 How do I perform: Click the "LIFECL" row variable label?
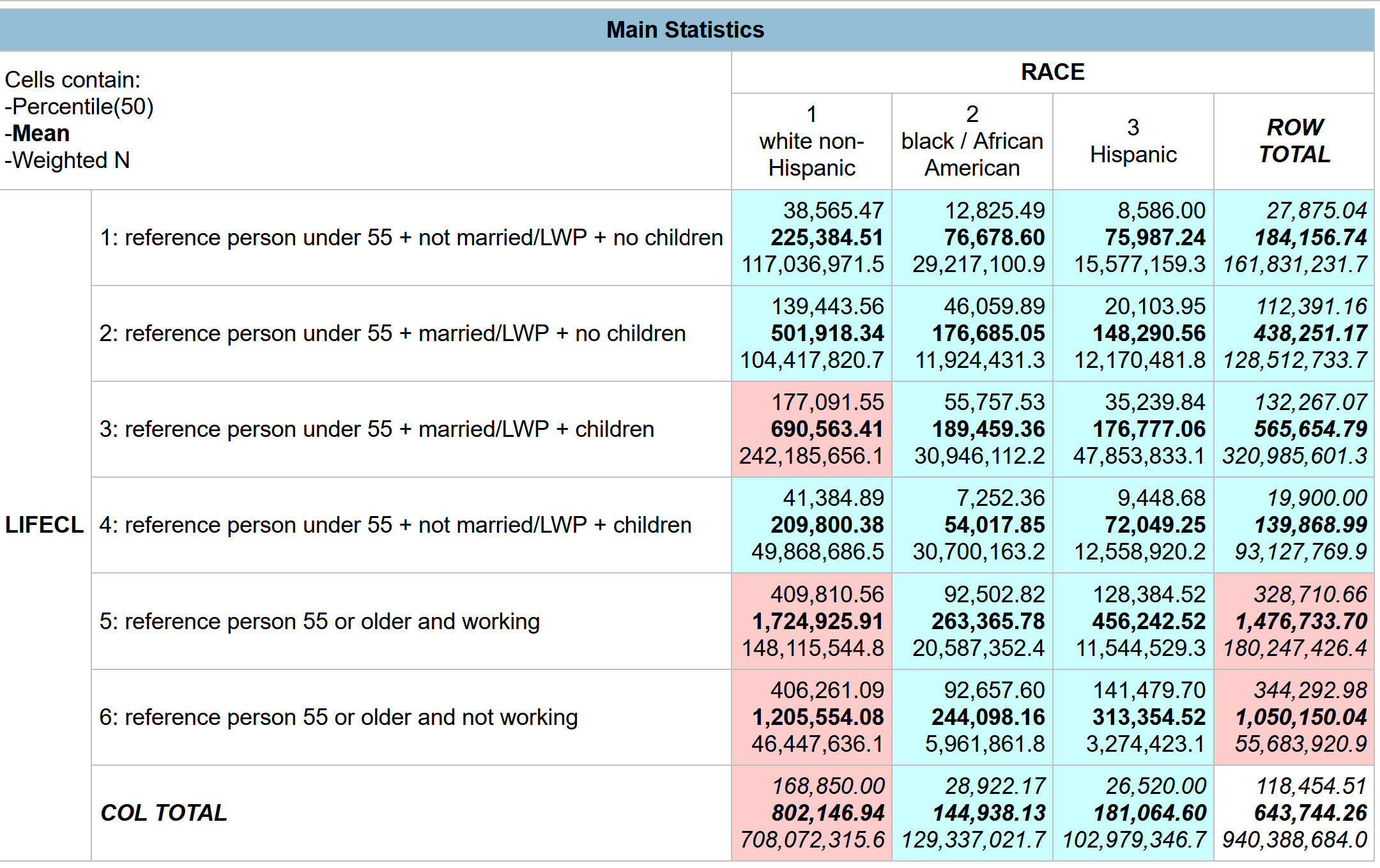click(x=44, y=525)
